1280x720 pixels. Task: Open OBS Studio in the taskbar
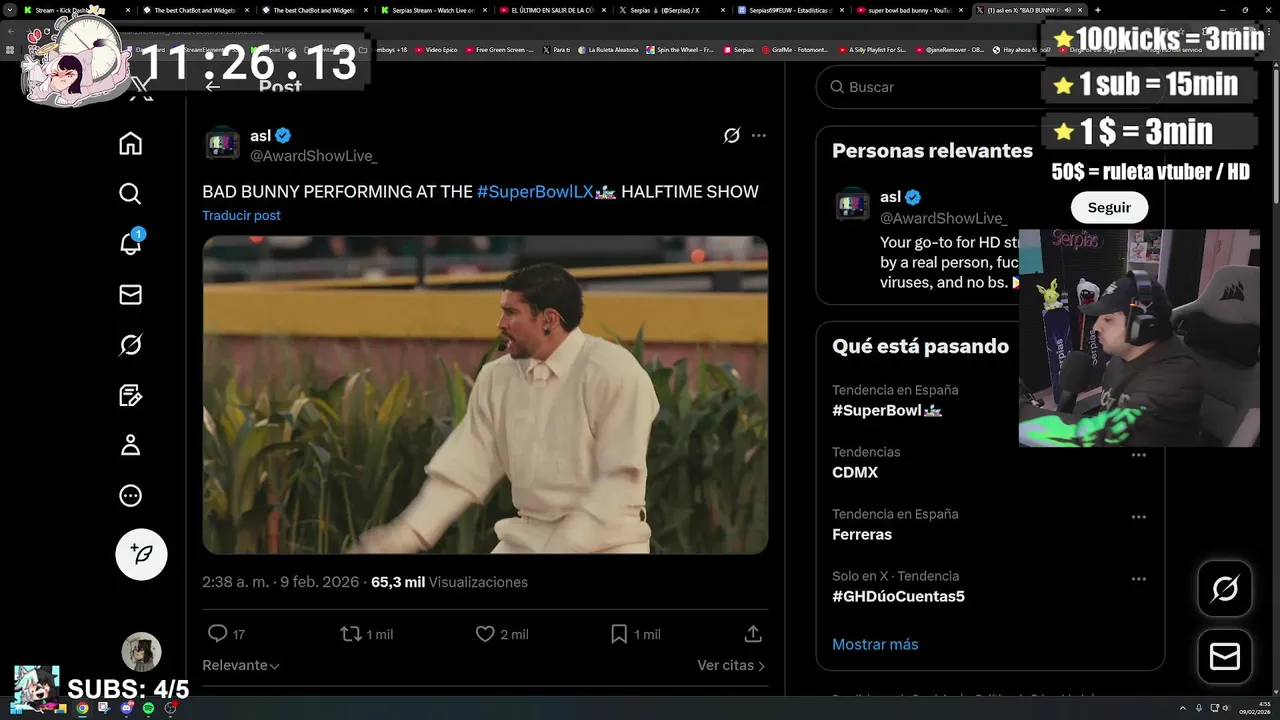pyautogui.click(x=170, y=708)
